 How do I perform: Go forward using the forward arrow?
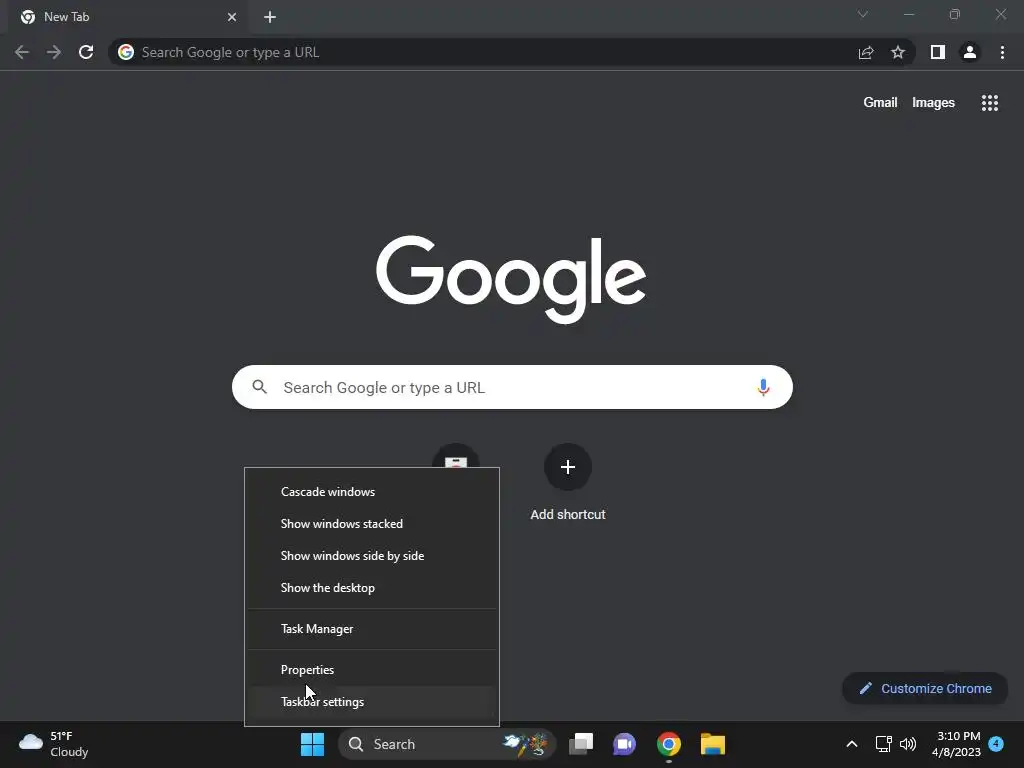coord(54,52)
